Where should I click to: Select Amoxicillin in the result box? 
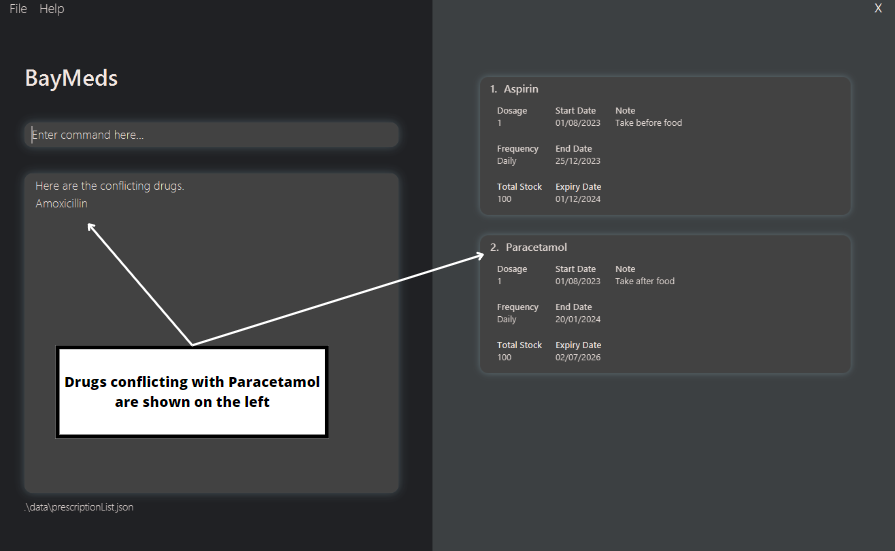[x=61, y=203]
